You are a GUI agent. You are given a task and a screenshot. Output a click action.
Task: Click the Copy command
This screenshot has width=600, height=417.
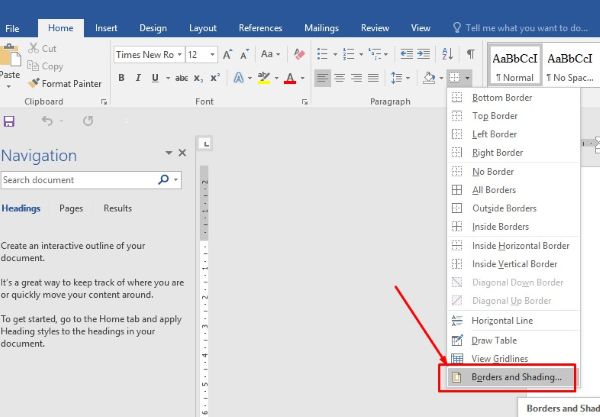click(45, 66)
